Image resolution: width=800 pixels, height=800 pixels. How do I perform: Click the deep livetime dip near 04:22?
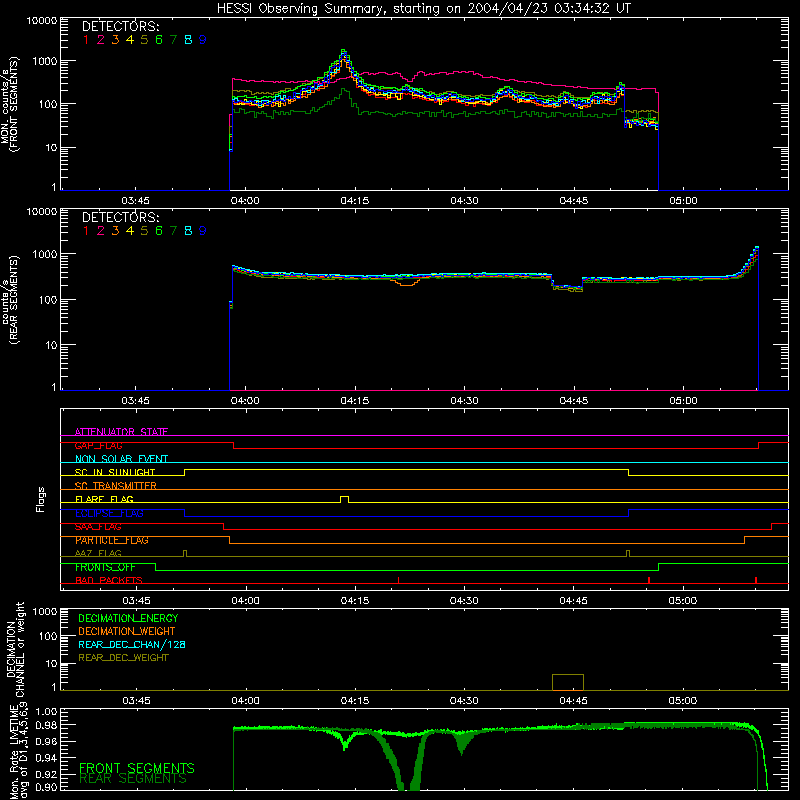click(x=408, y=765)
